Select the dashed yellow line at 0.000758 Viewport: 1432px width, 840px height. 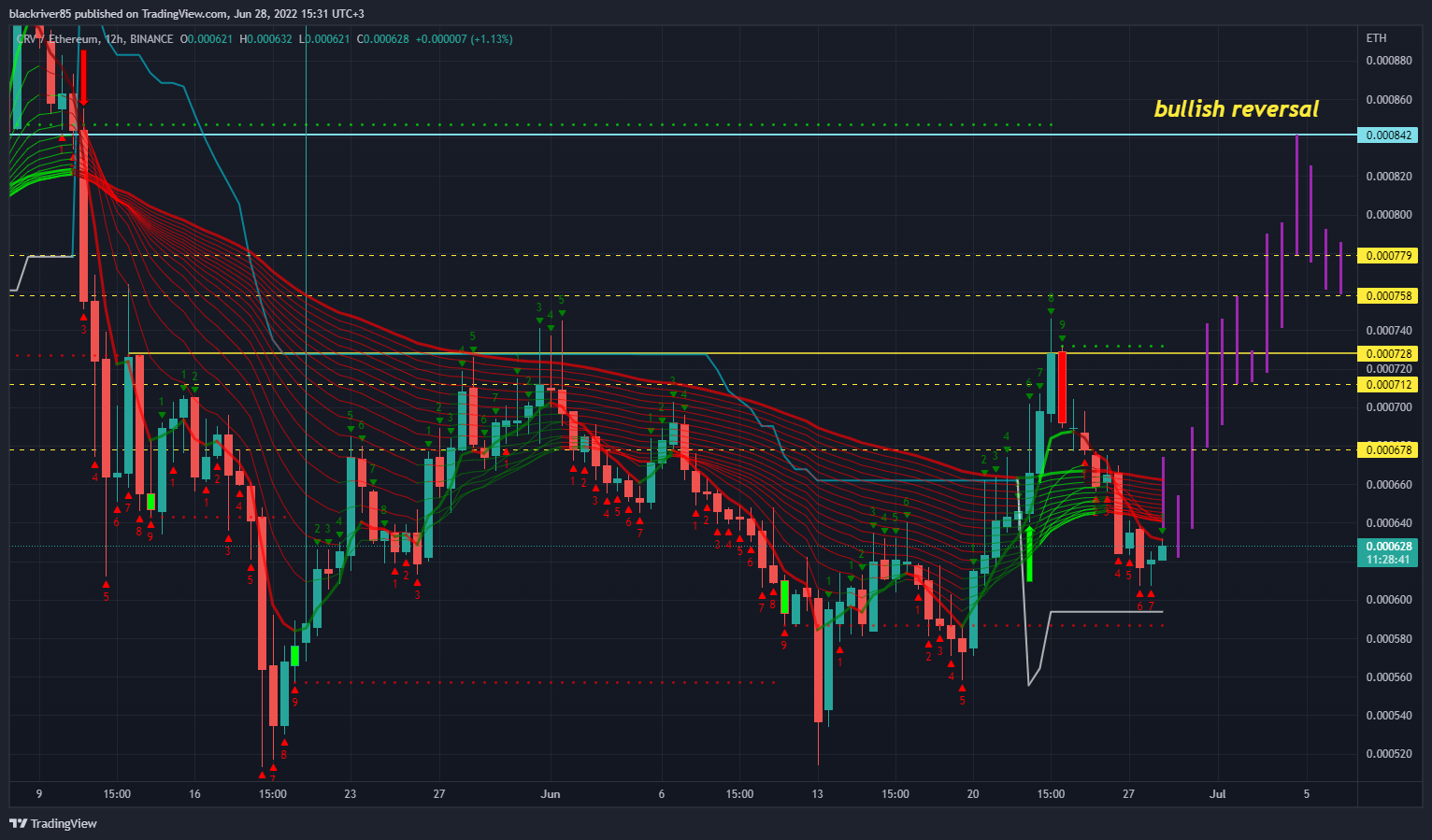[682, 295]
